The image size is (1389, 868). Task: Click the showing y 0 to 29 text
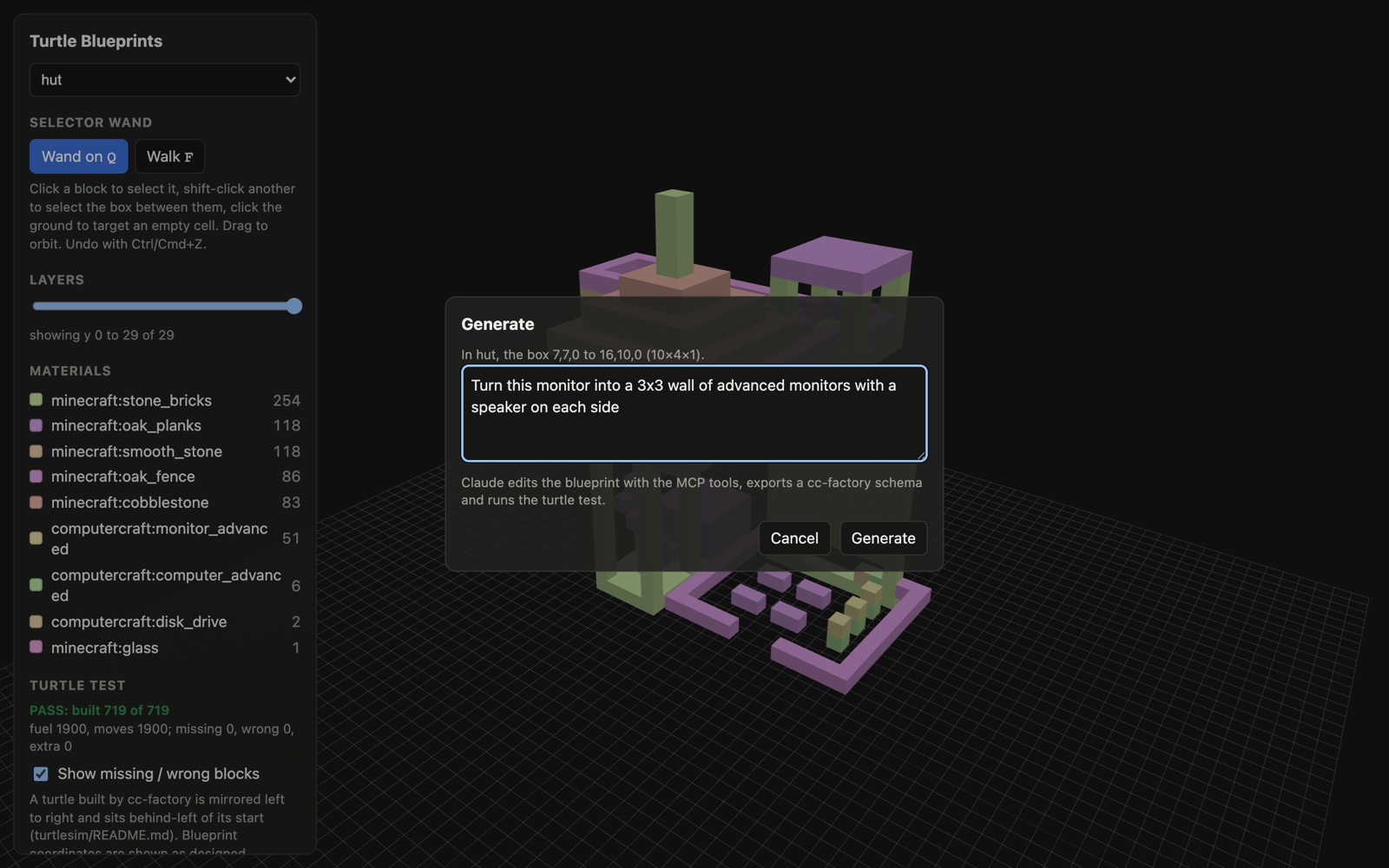[x=102, y=335]
